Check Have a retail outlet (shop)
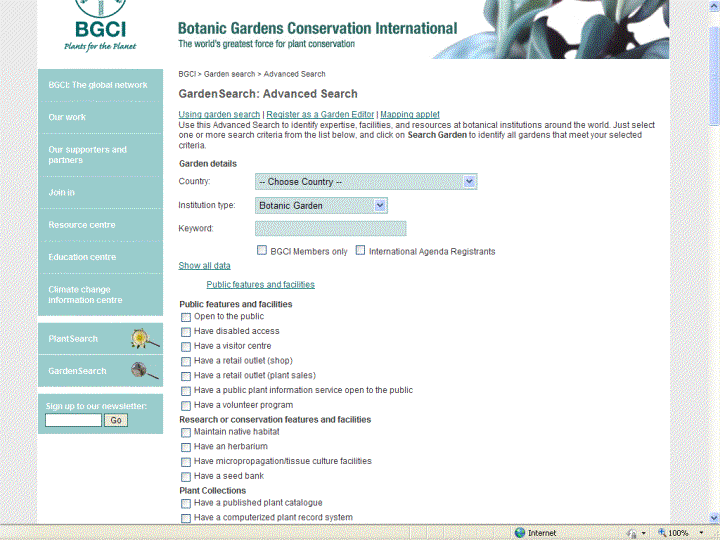Viewport: 720px width, 540px height. [186, 361]
